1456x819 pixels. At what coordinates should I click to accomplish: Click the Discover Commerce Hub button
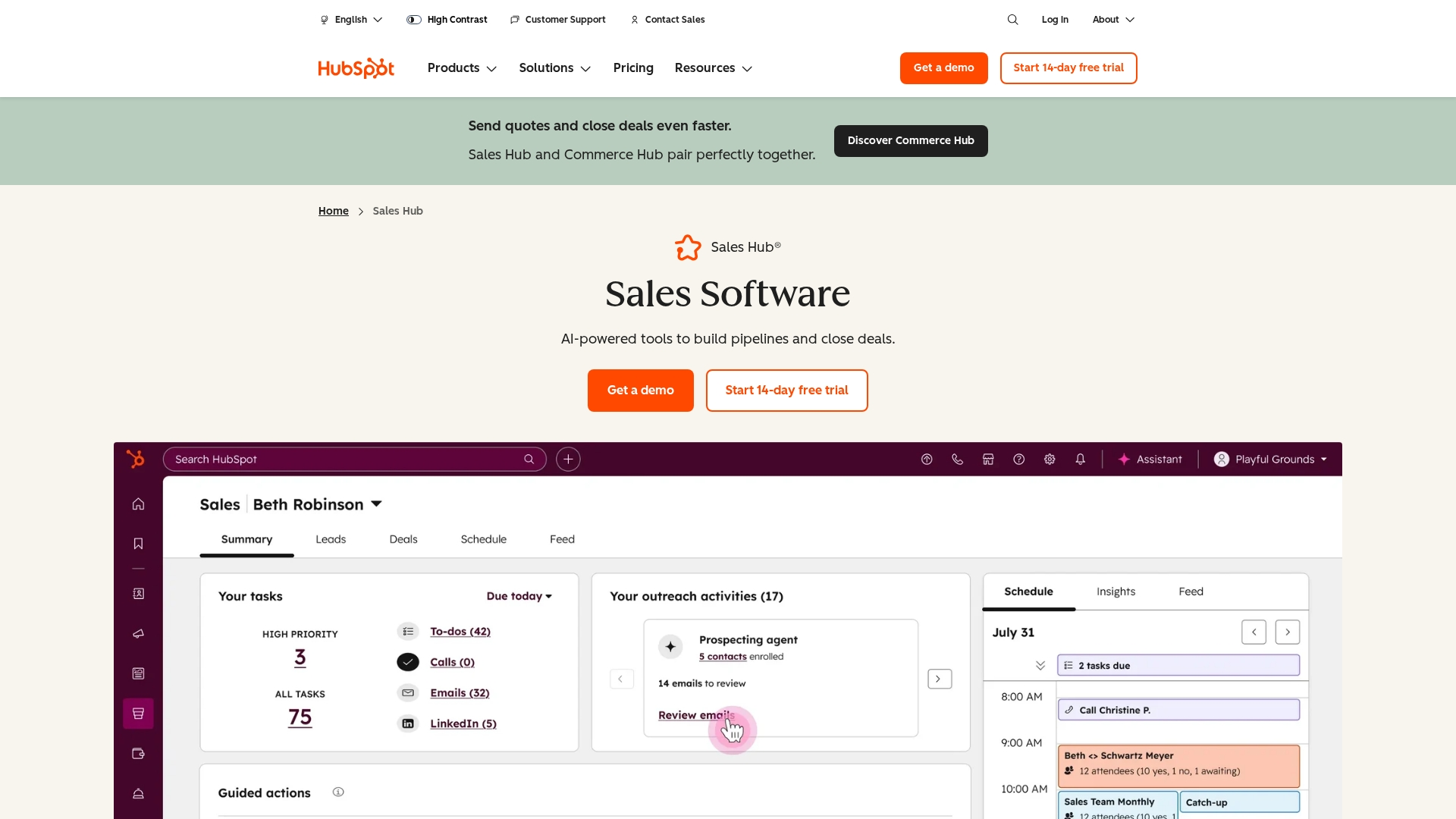click(x=911, y=140)
